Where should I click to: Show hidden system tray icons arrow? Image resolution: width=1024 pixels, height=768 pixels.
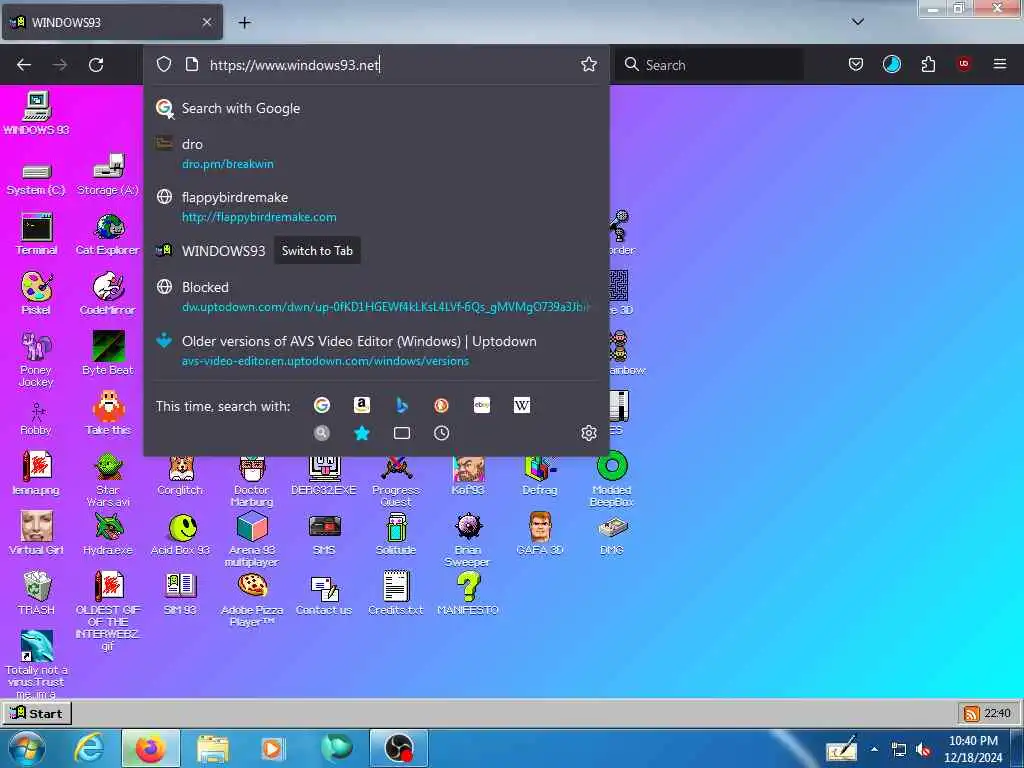[874, 749]
